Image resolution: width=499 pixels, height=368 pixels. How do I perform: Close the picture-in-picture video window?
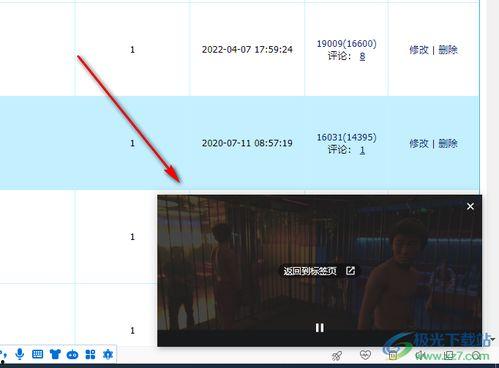tap(470, 207)
